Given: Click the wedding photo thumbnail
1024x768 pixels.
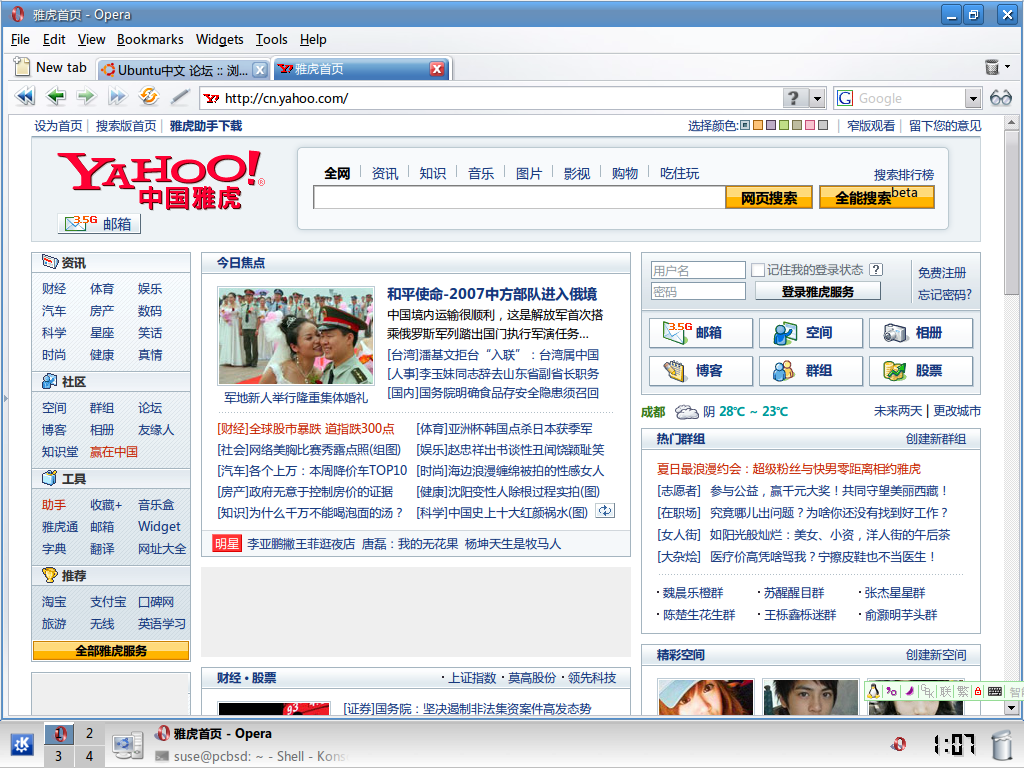Looking at the screenshot, I should coord(296,336).
